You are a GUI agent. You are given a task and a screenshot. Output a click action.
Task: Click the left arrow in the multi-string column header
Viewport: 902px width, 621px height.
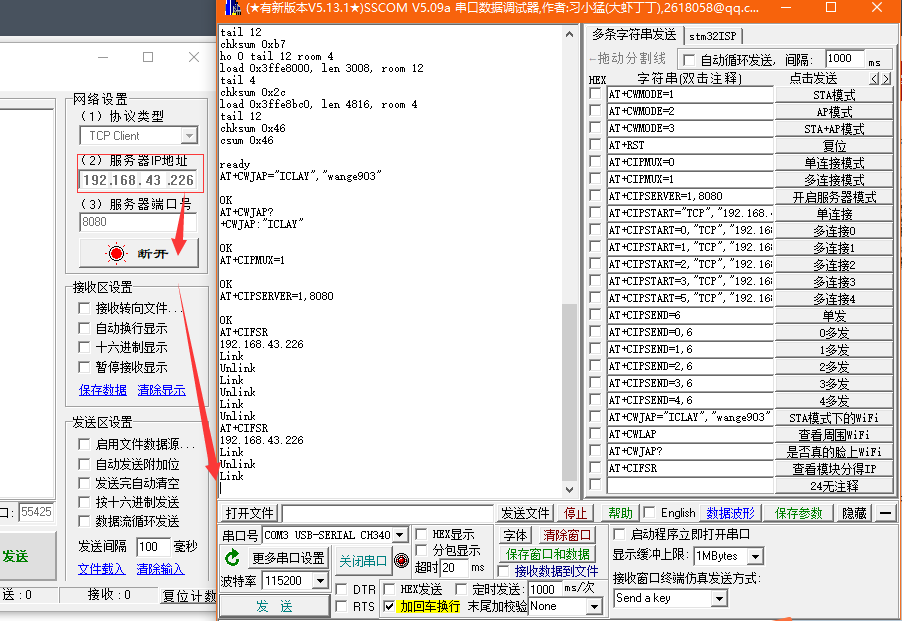click(x=874, y=79)
